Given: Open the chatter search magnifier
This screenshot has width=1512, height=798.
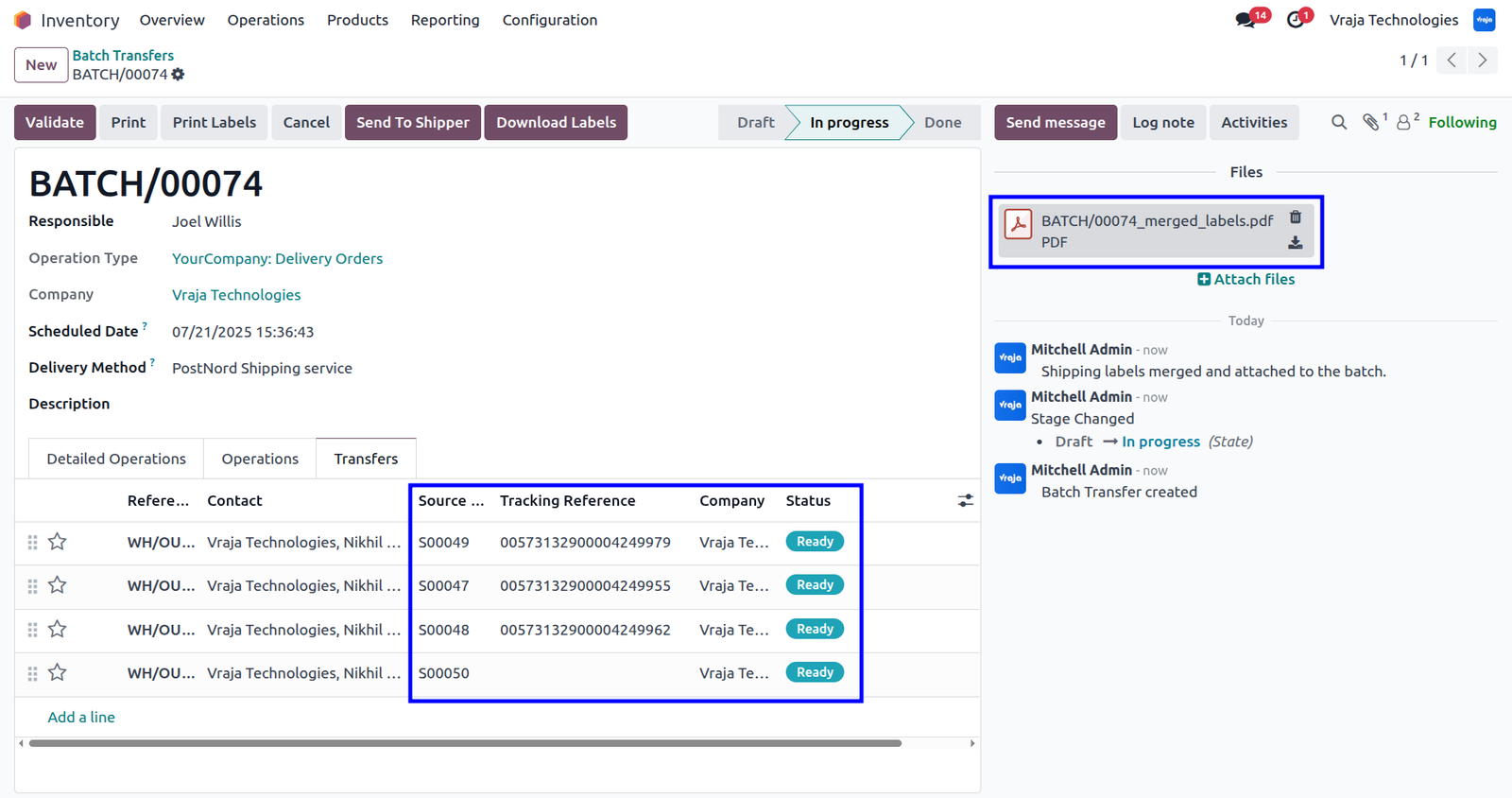Looking at the screenshot, I should point(1339,122).
